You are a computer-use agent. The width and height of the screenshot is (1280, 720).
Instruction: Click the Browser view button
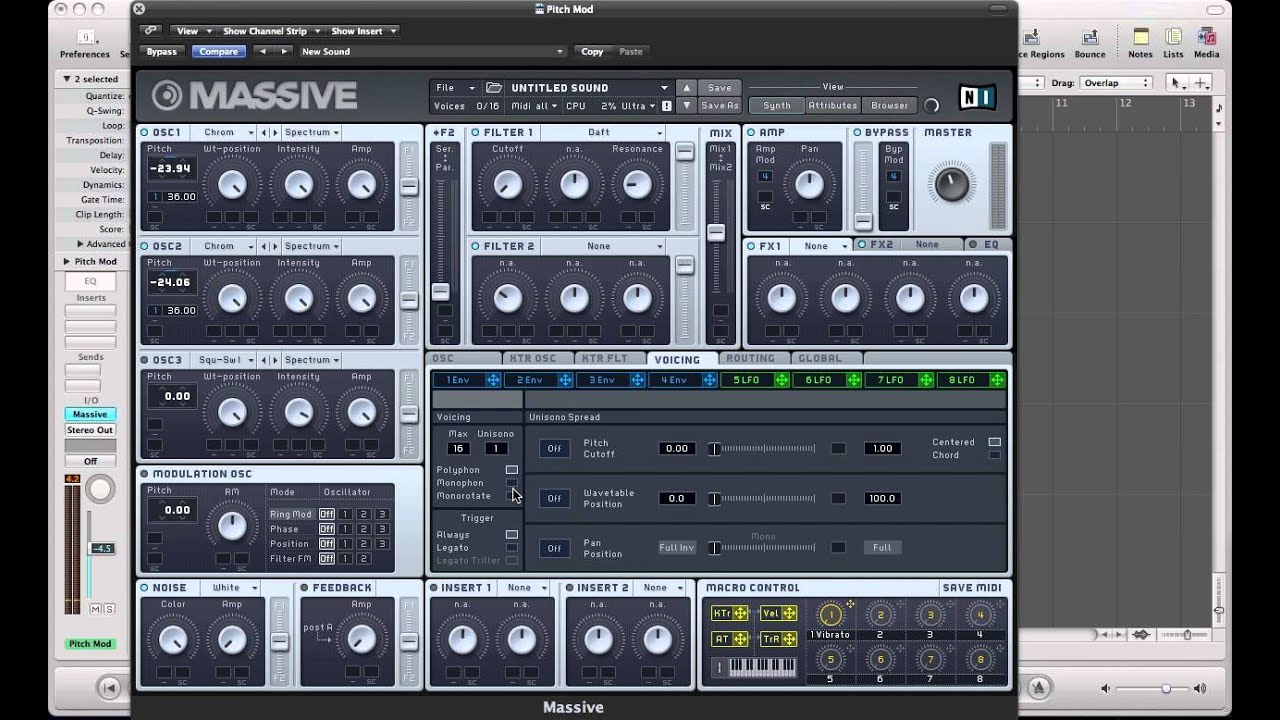click(x=890, y=106)
